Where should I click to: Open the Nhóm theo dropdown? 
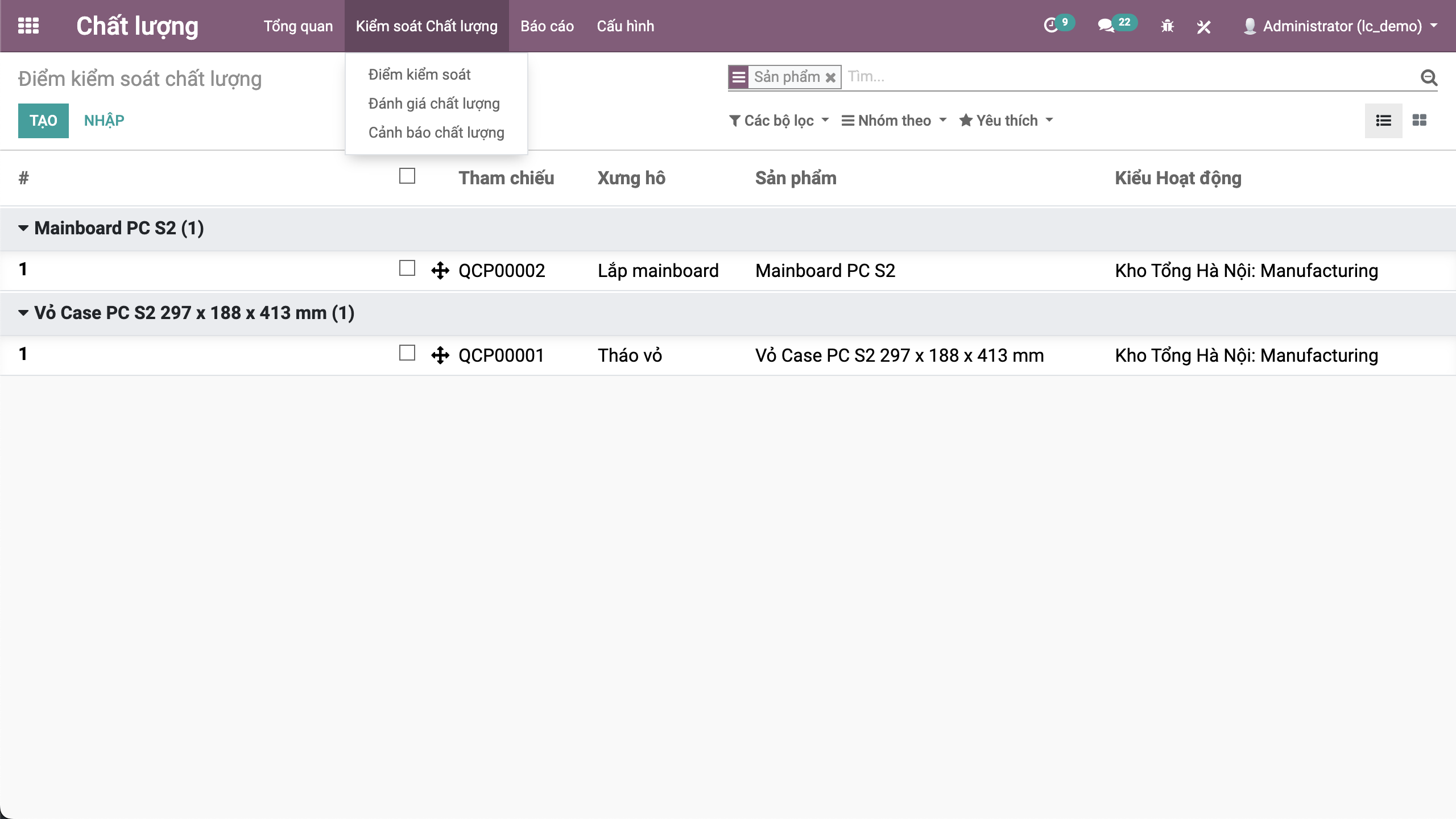[894, 121]
